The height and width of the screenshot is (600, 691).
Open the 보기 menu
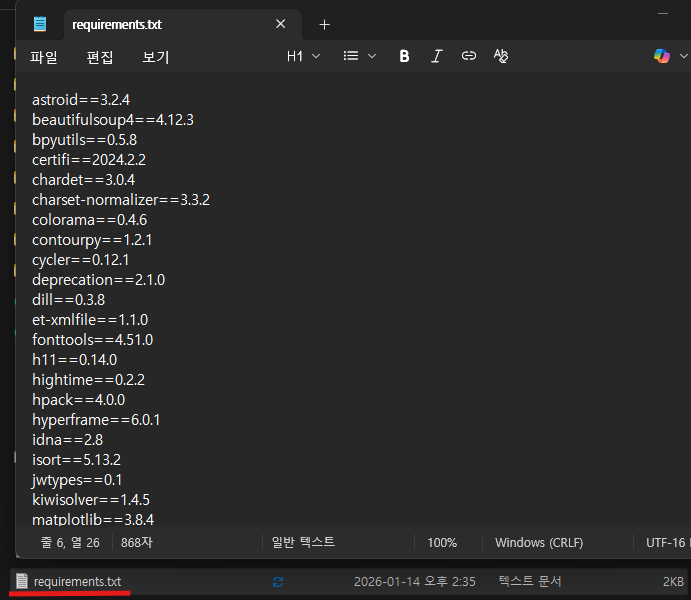[156, 57]
